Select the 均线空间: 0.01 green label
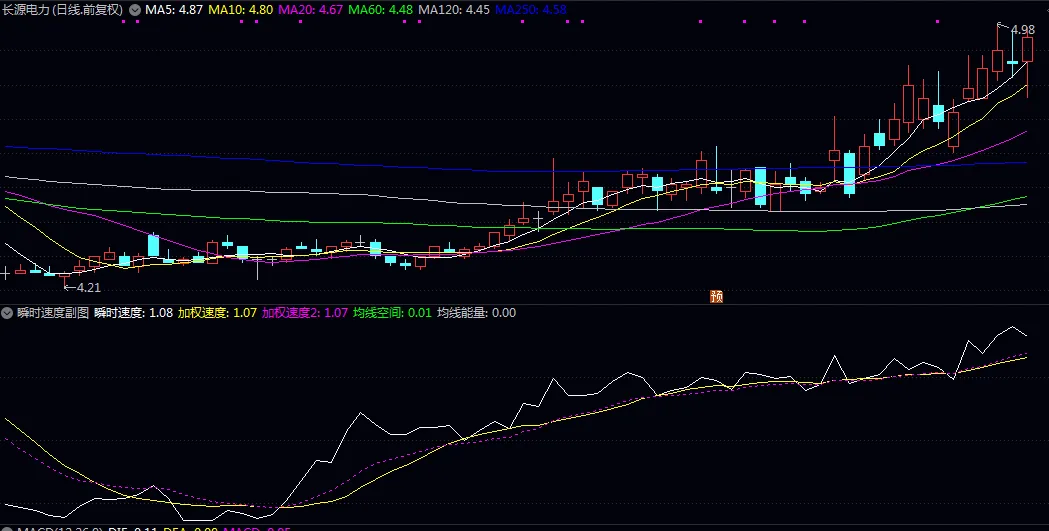This screenshot has width=1049, height=531. tap(393, 312)
